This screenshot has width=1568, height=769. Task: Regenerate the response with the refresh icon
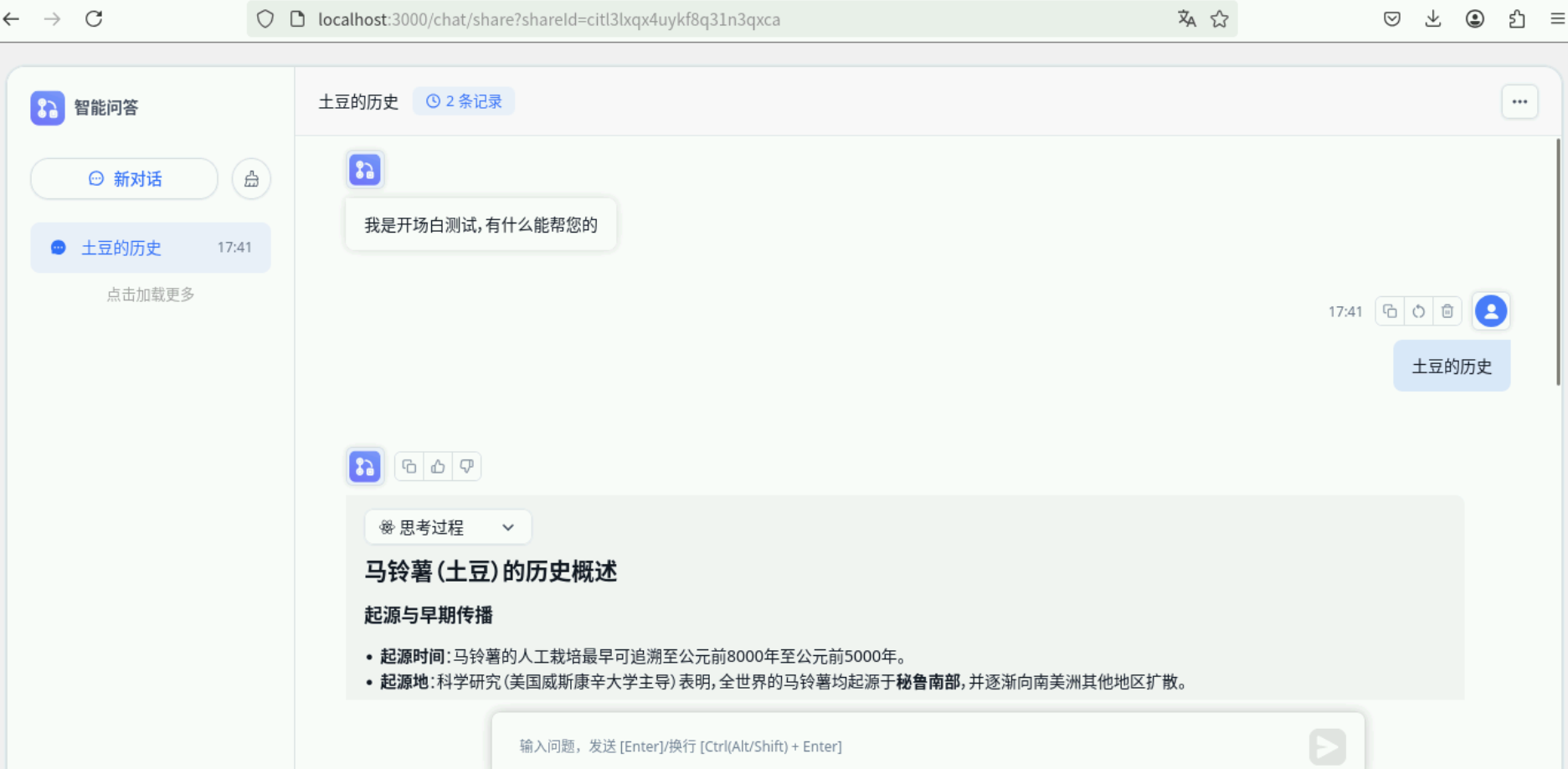click(x=1418, y=310)
